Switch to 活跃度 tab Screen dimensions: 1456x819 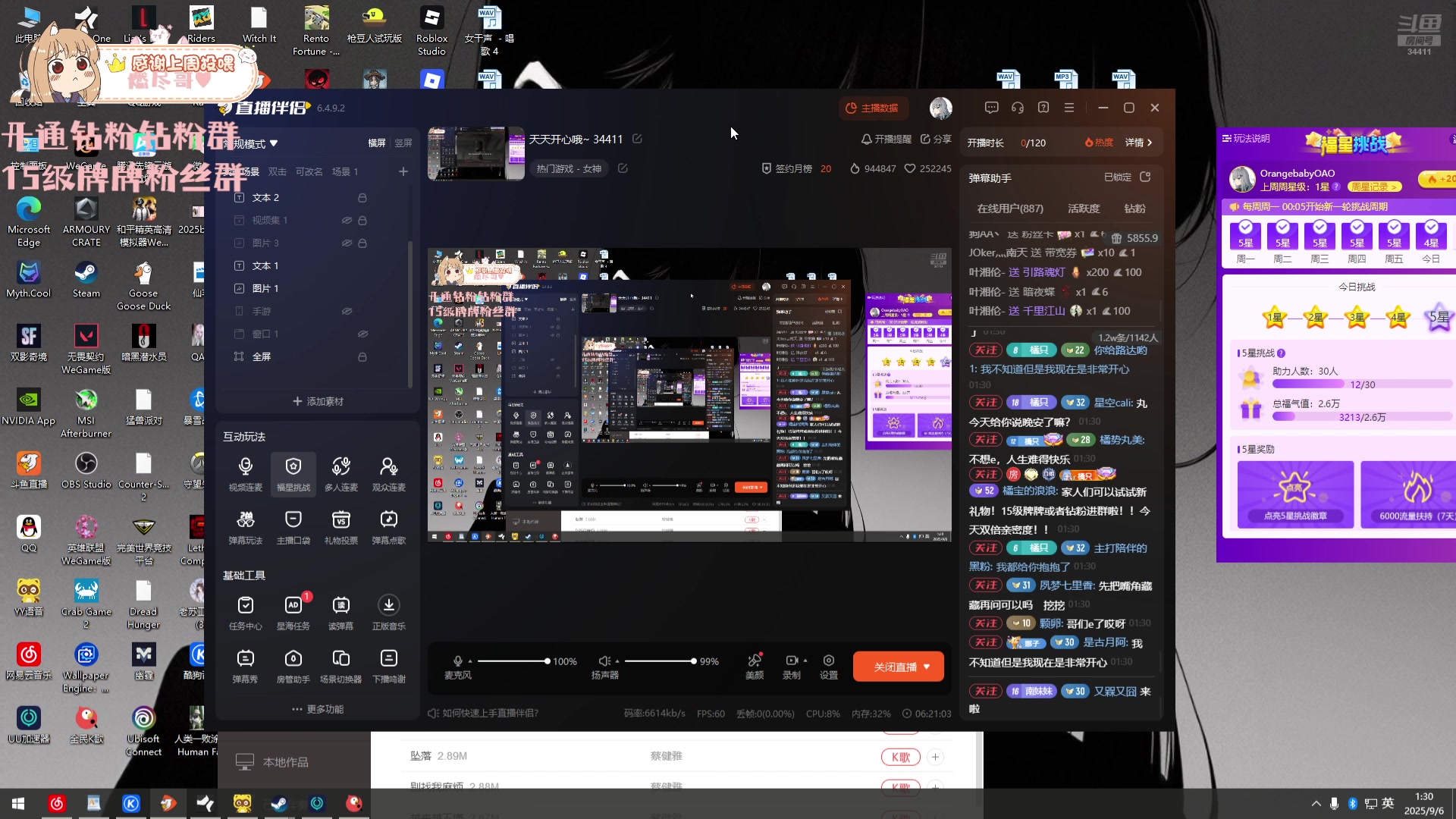pyautogui.click(x=1084, y=209)
